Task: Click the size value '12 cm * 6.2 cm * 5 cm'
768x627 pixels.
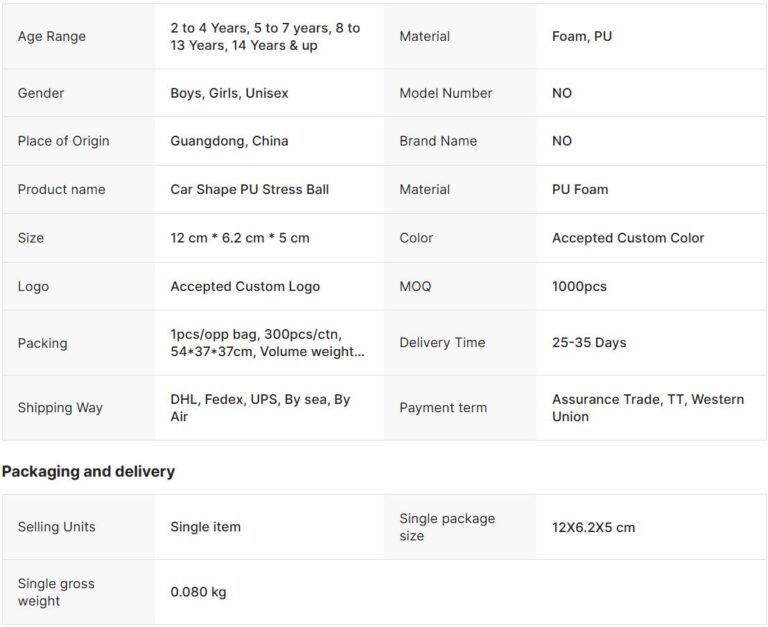Action: (240, 238)
